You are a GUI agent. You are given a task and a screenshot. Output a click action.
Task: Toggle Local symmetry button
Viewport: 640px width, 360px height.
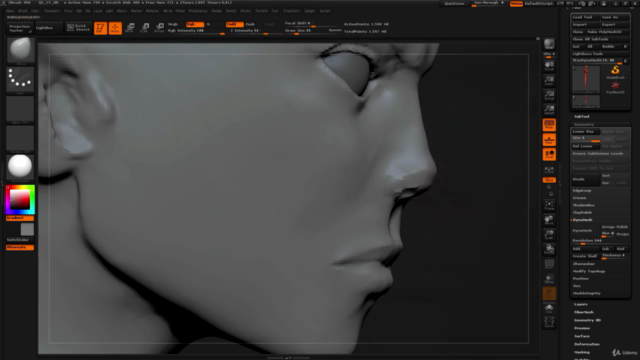[549, 154]
